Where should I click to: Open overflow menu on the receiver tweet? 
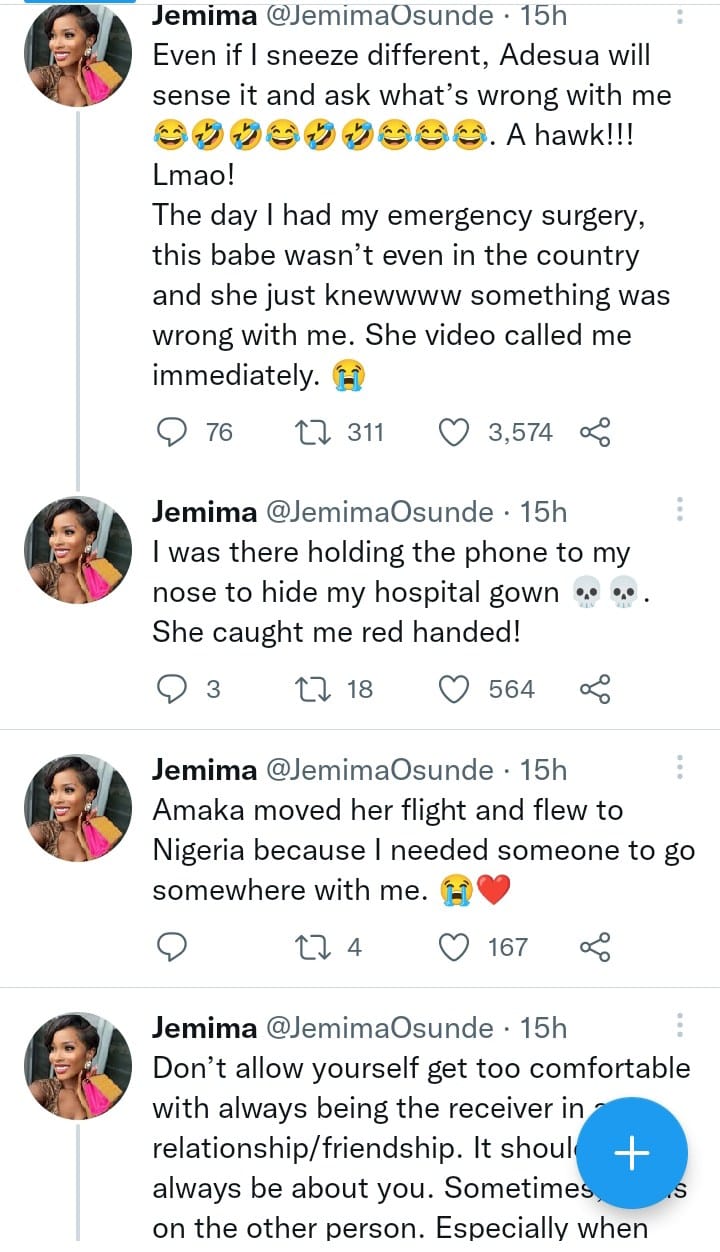pos(680,1026)
